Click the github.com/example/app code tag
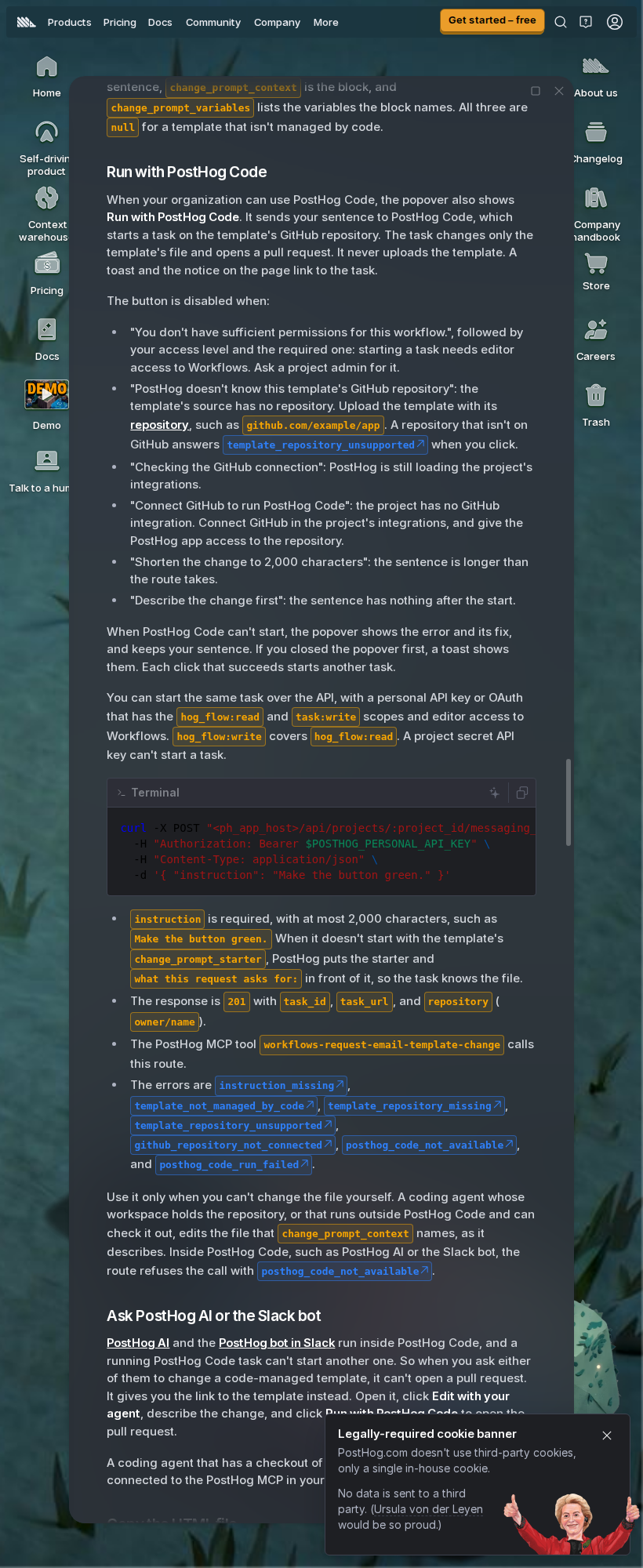 (x=313, y=425)
